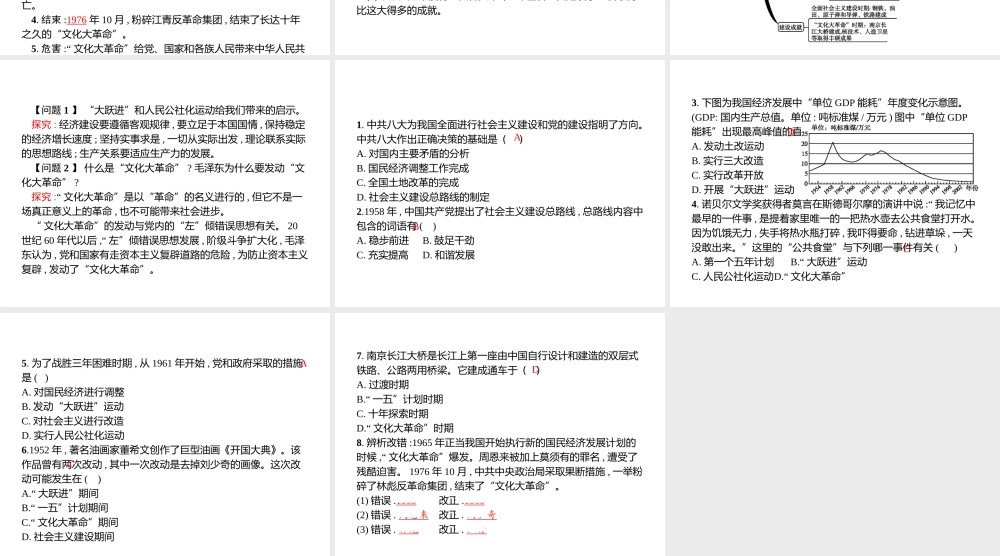Viewport: 1000px width, 556px height.
Task: Select option D. 开展"大跃进"运动
Action: click(743, 189)
